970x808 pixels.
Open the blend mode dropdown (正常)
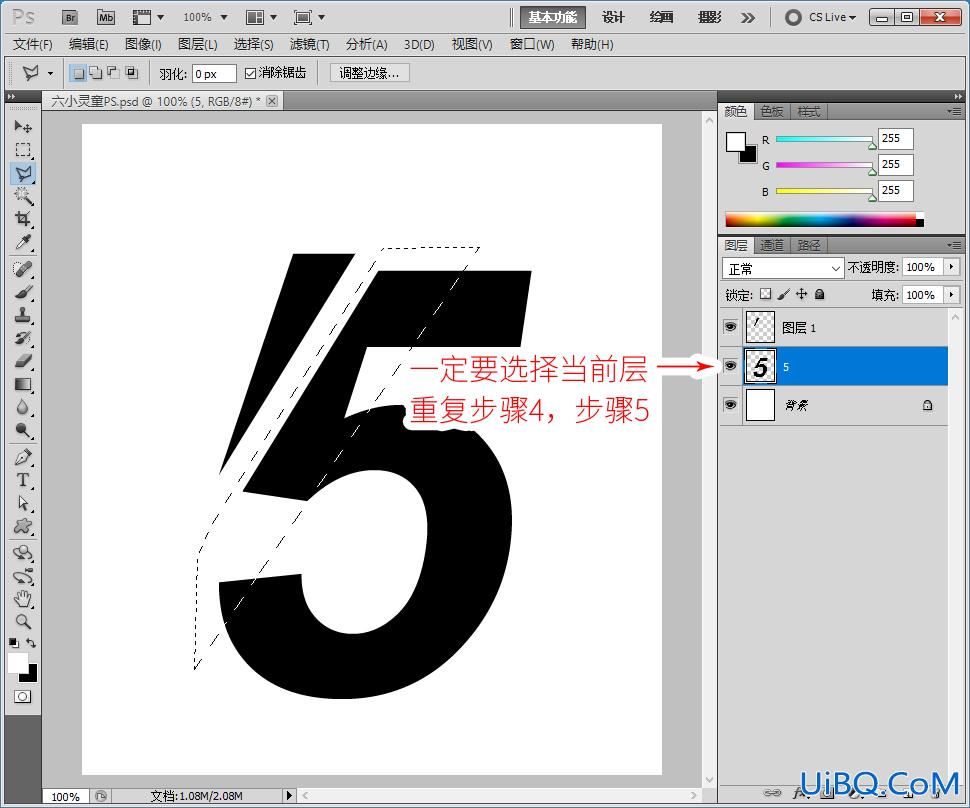click(783, 269)
